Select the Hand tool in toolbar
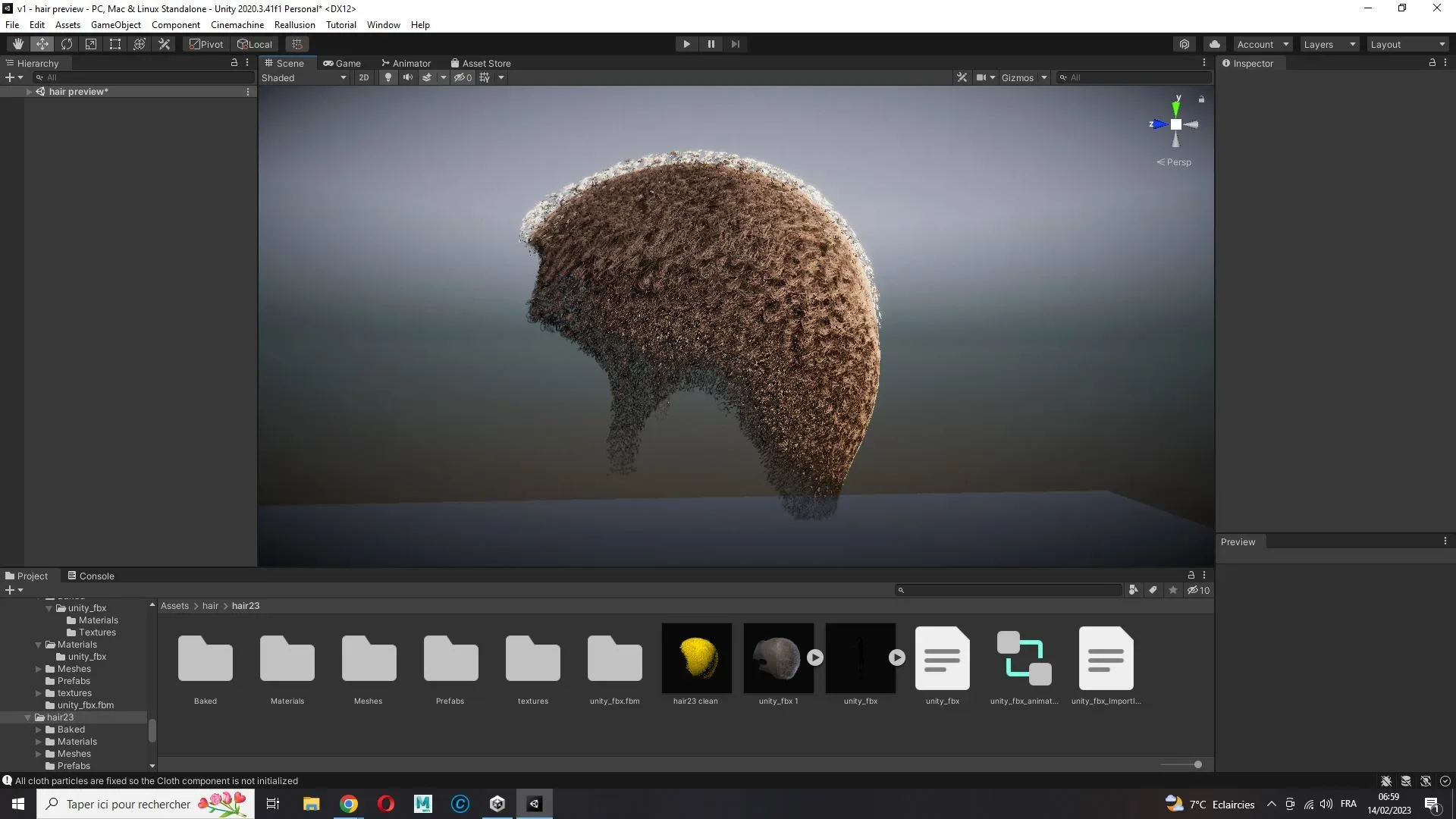Screen dimensions: 1456x819 [18, 44]
